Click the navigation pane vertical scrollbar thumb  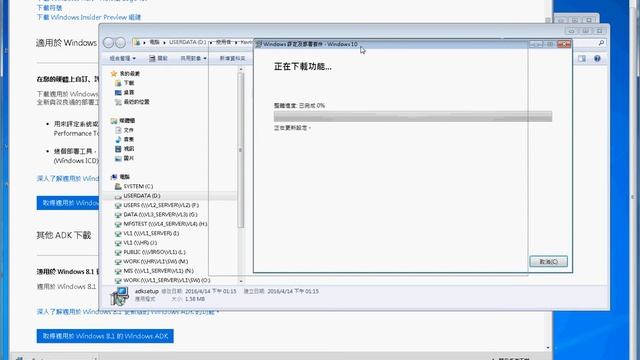coord(241,150)
